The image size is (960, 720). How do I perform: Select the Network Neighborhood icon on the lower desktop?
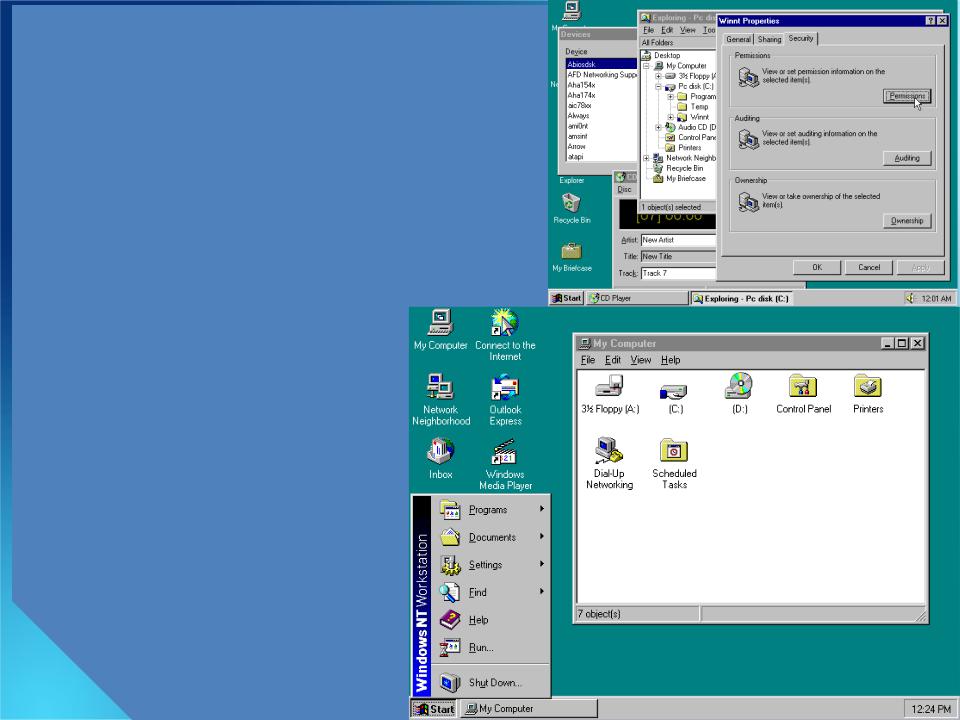(x=441, y=400)
